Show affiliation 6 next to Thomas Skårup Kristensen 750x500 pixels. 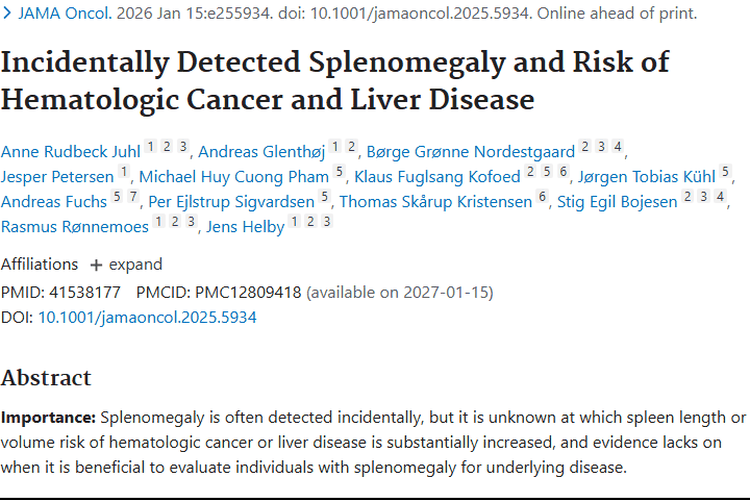(542, 198)
